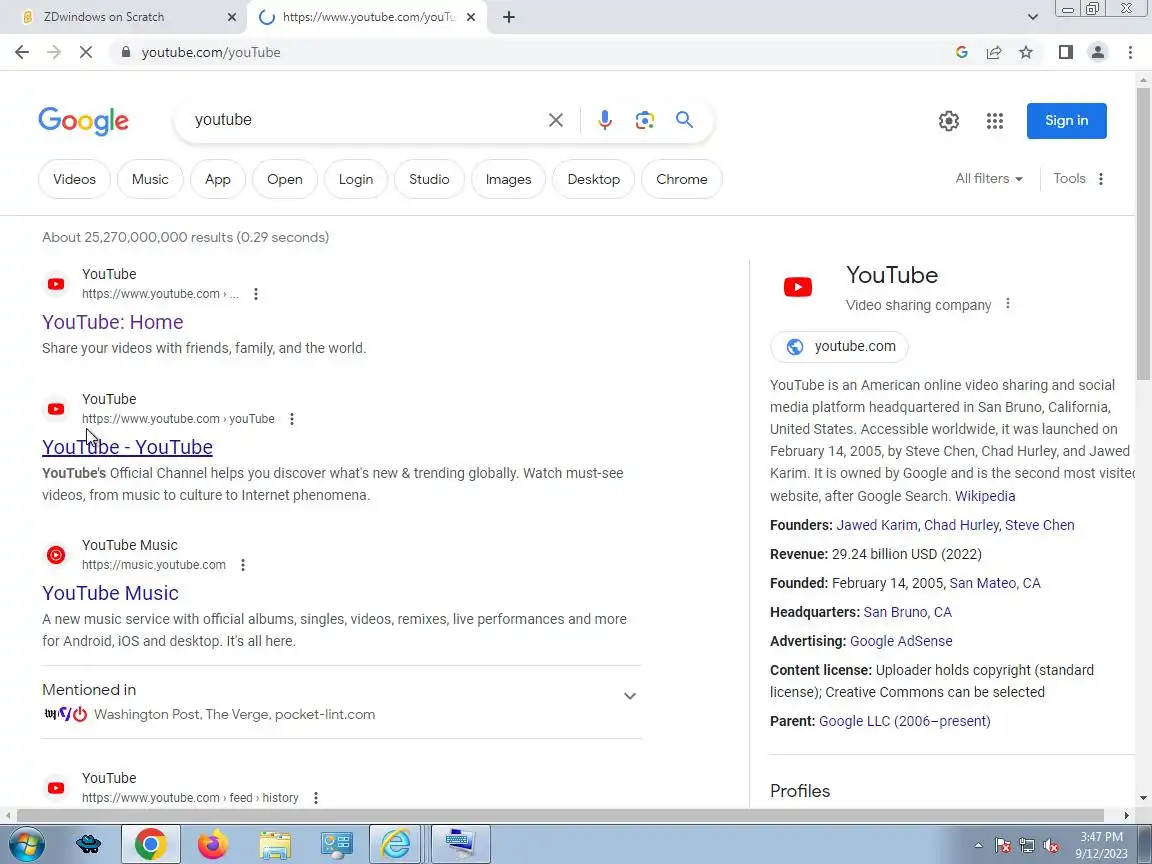Screen dimensions: 1152x864
Task: Clear the search box with the X
Action: (556, 120)
